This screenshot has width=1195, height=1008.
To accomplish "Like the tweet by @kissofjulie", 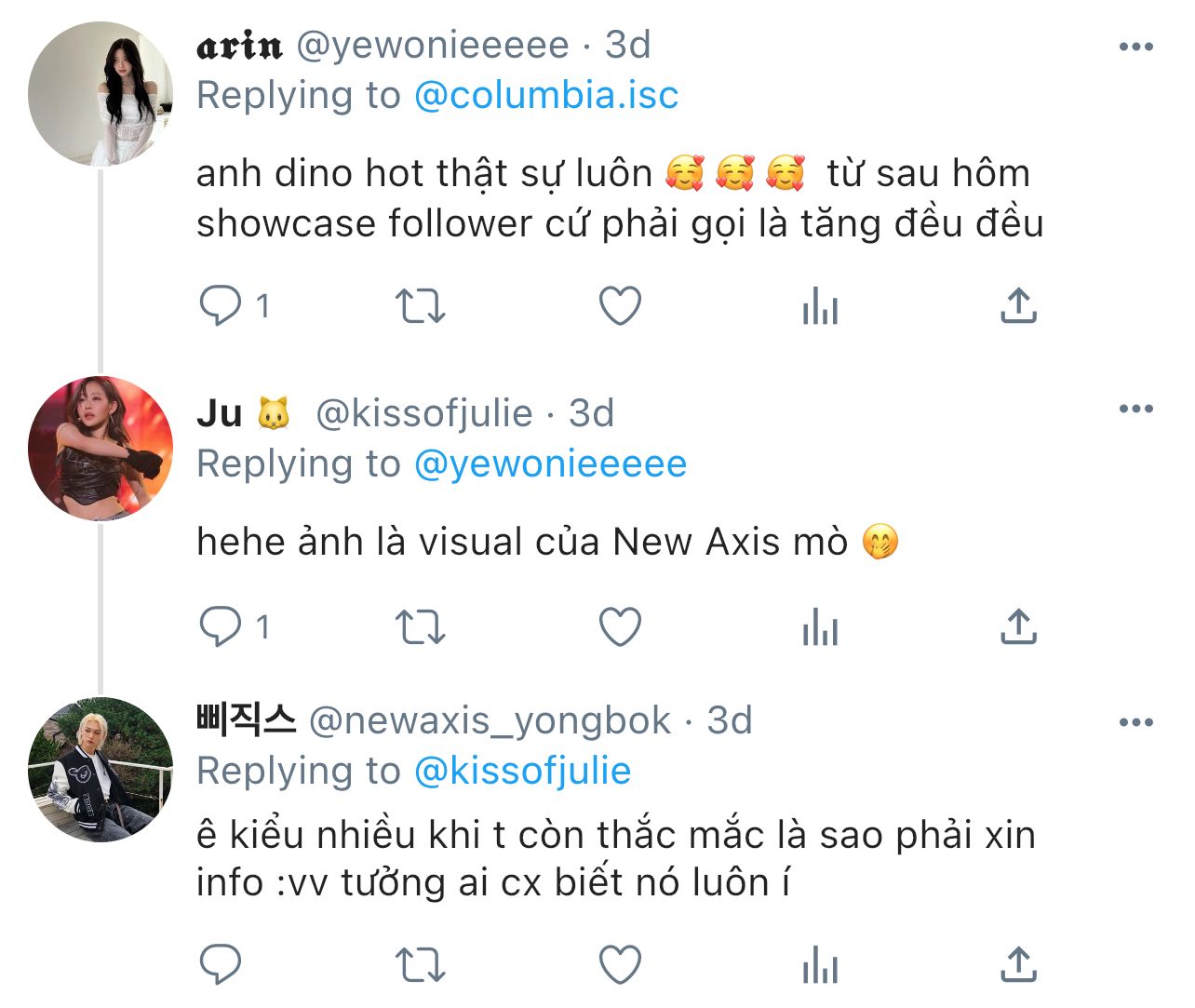I will coord(620,626).
